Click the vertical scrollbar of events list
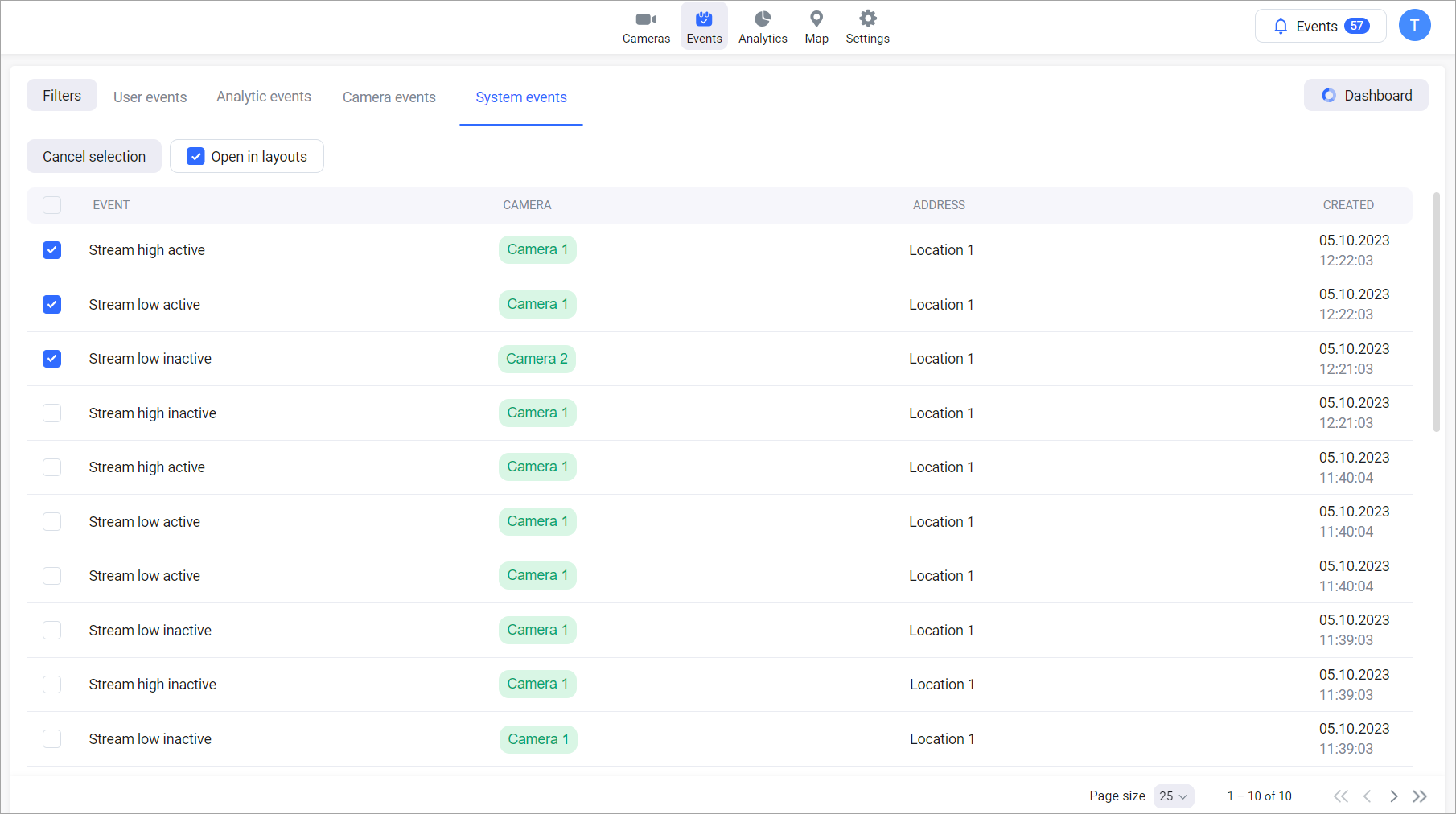Image resolution: width=1456 pixels, height=814 pixels. tap(1436, 312)
